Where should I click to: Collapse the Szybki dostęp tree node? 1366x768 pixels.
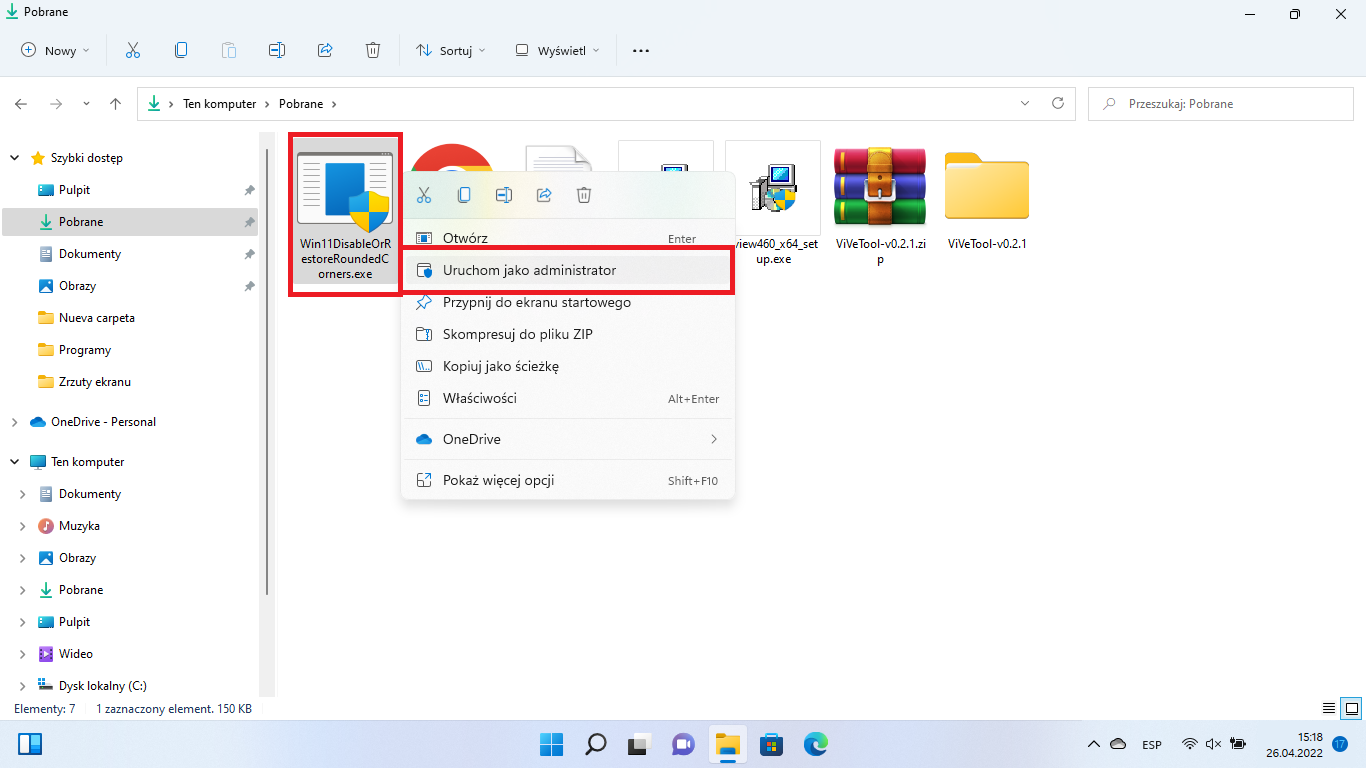click(x=14, y=158)
